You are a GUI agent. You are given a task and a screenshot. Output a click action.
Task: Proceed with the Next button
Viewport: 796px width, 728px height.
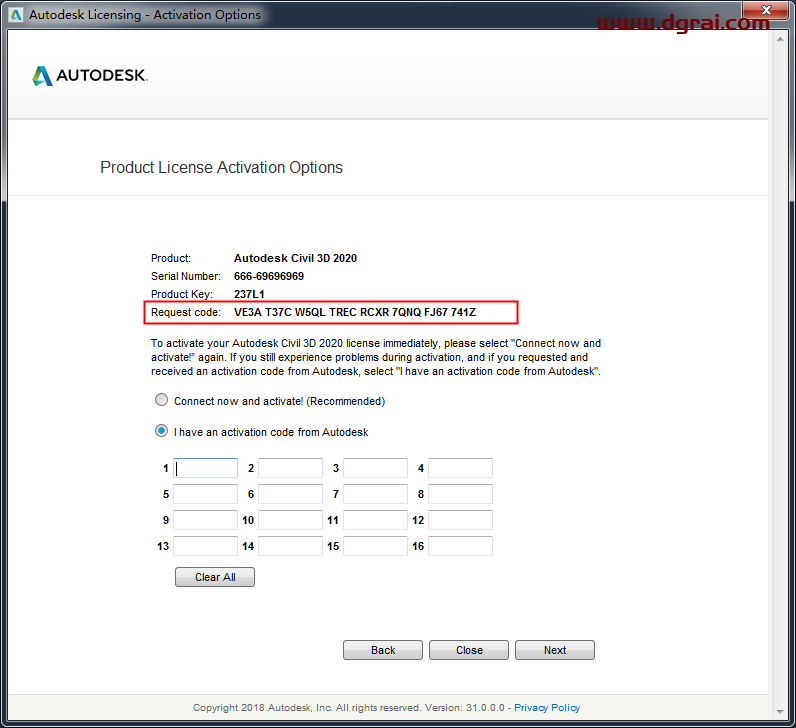coord(555,650)
